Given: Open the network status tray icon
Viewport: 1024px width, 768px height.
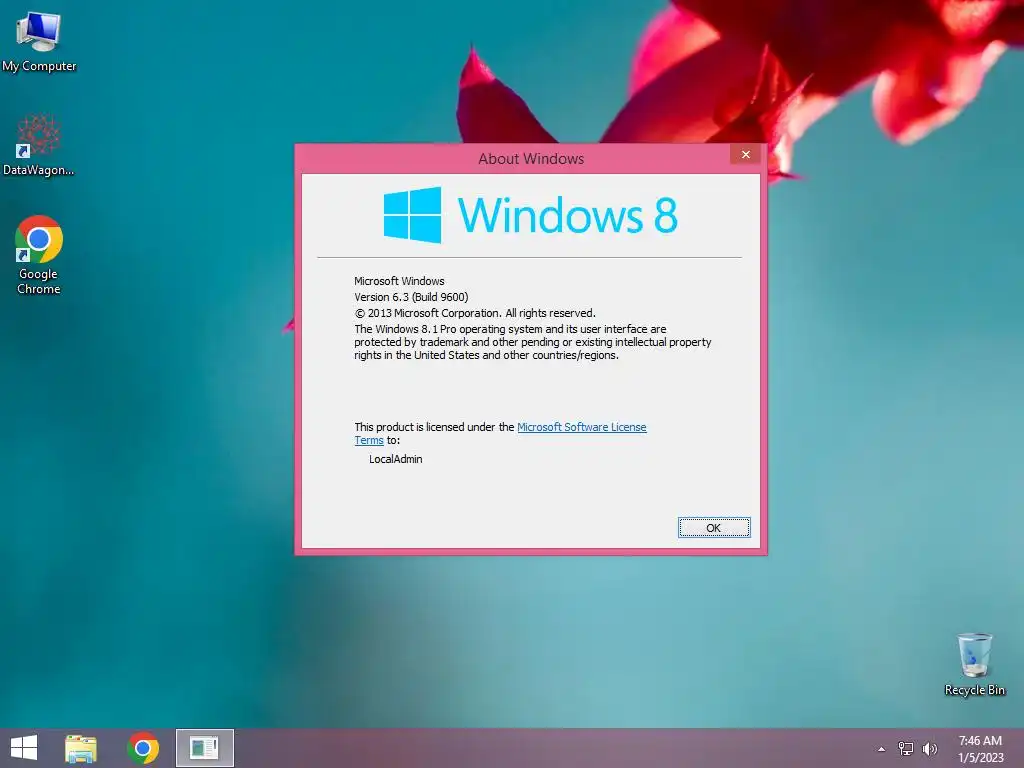Looking at the screenshot, I should click(905, 748).
